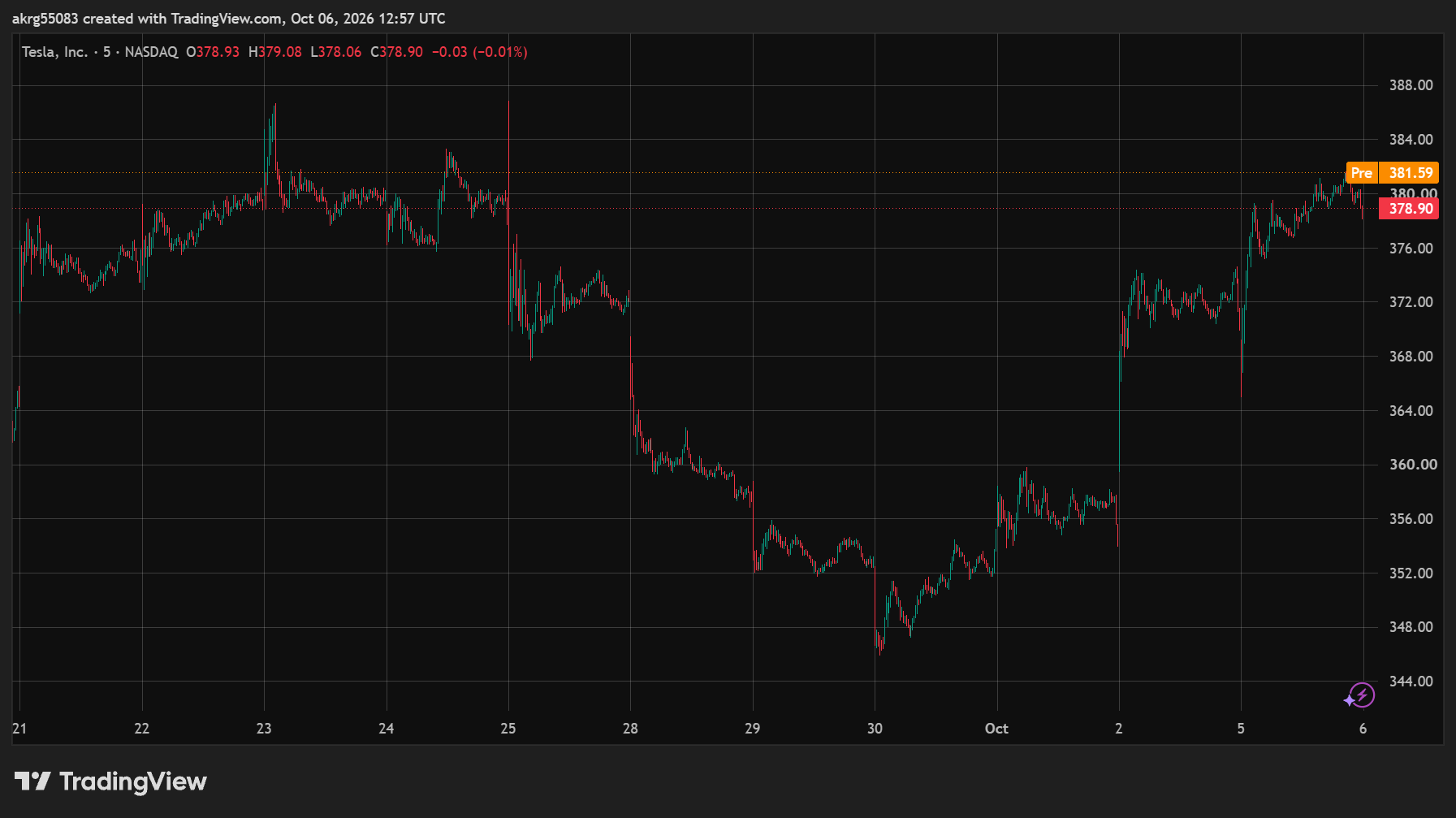Click the 360.00 price axis label
1456x818 pixels.
pyautogui.click(x=1413, y=465)
